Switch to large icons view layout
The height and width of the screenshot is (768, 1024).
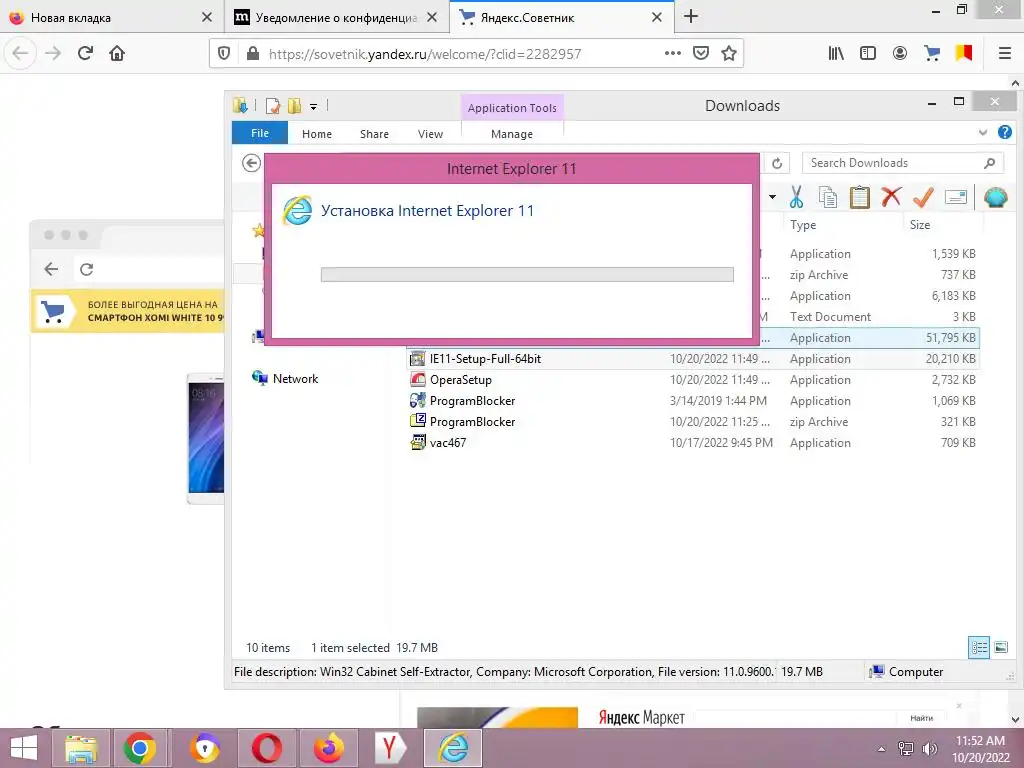[x=1000, y=648]
